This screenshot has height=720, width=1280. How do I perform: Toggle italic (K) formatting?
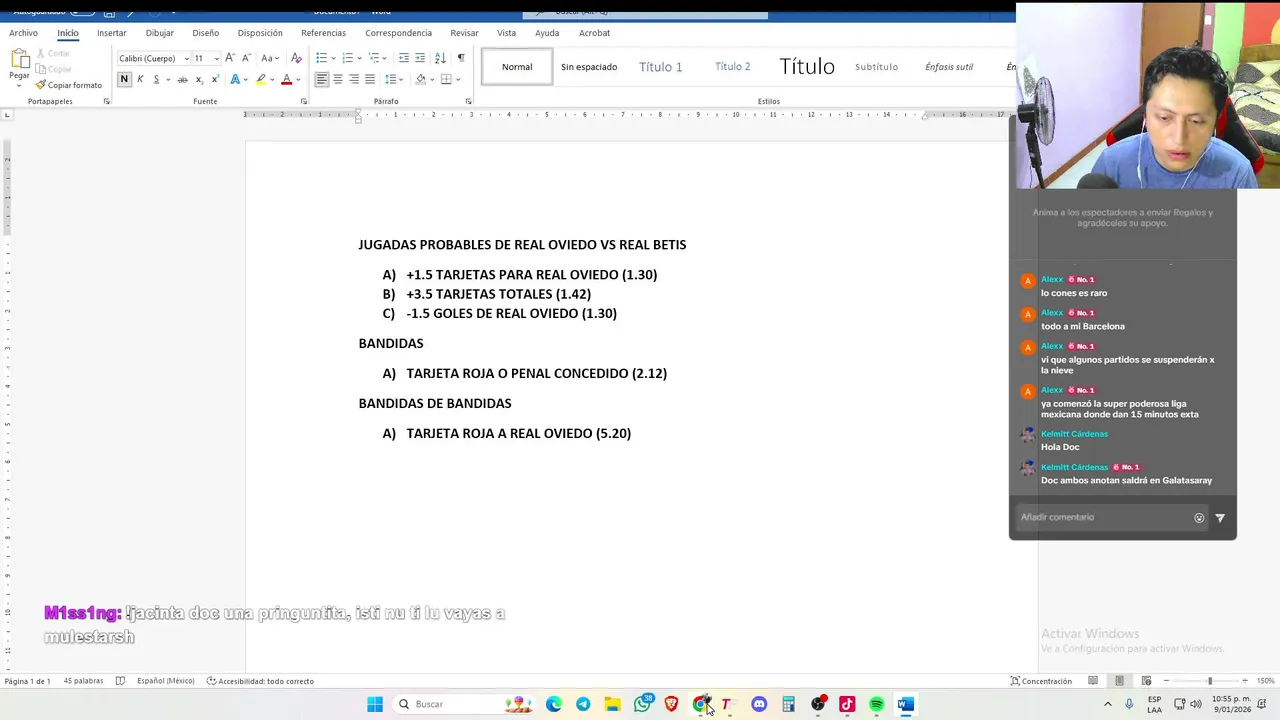tap(140, 79)
